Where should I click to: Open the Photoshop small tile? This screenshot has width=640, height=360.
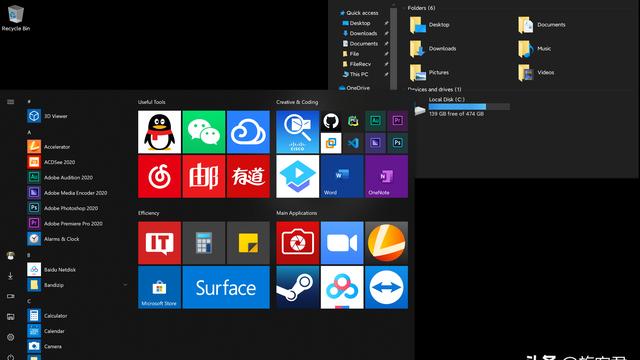(x=397, y=143)
